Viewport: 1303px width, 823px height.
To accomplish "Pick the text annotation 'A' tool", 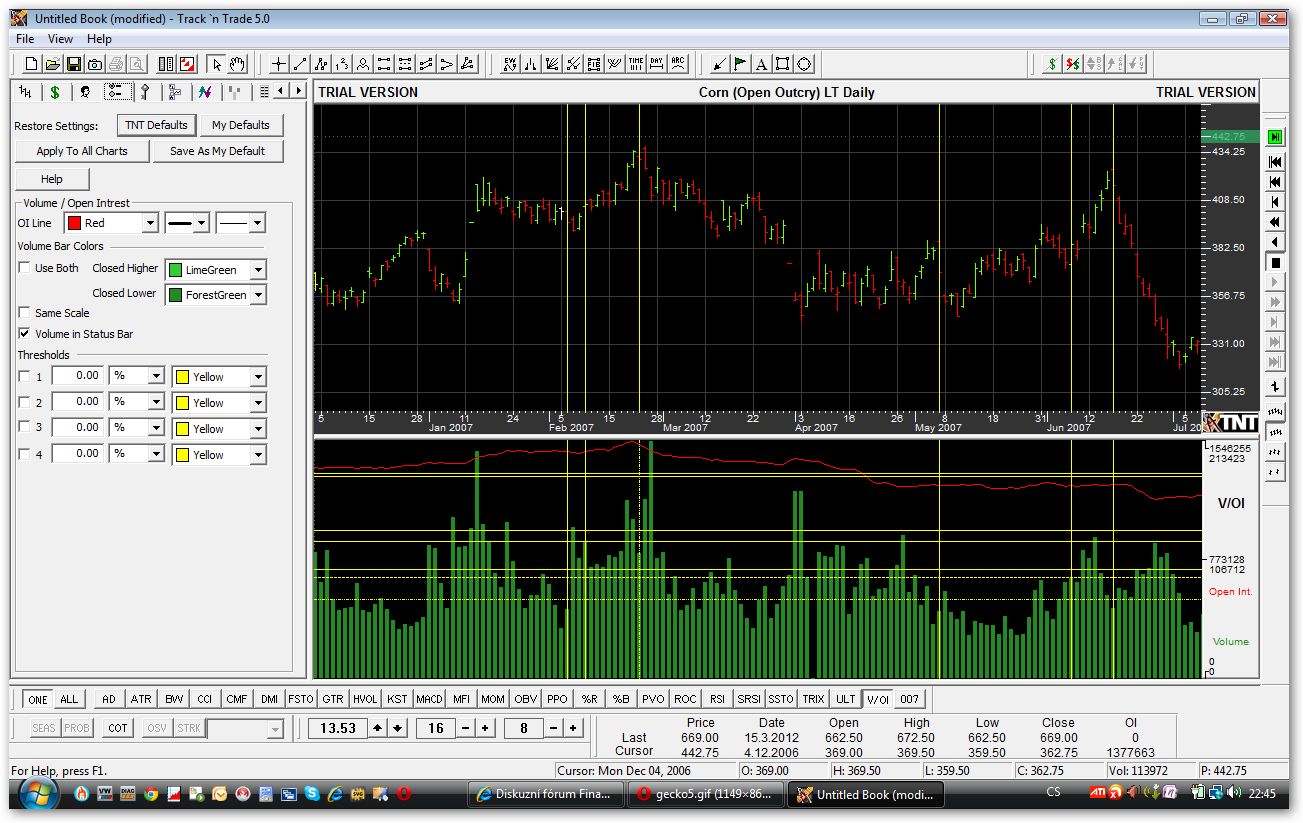I will pyautogui.click(x=761, y=64).
